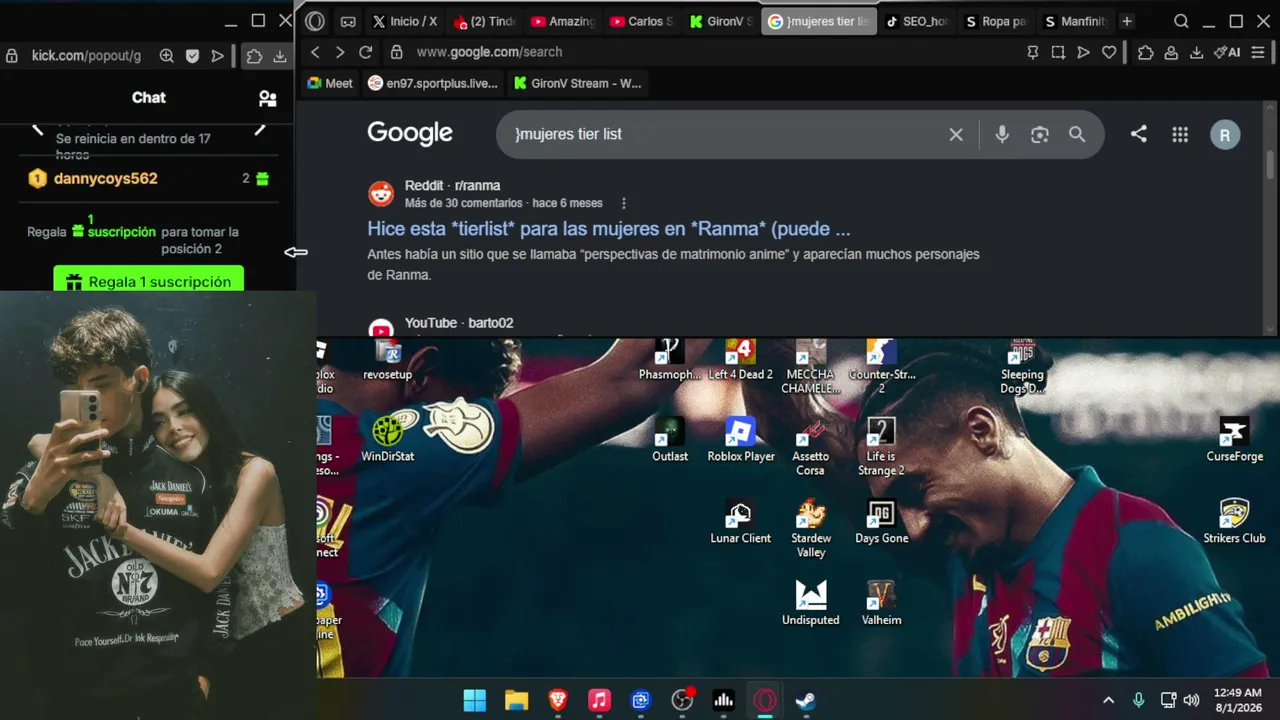The image size is (1280, 720).
Task: Switch to the SEO_ho TikTok tab
Action: [x=917, y=21]
